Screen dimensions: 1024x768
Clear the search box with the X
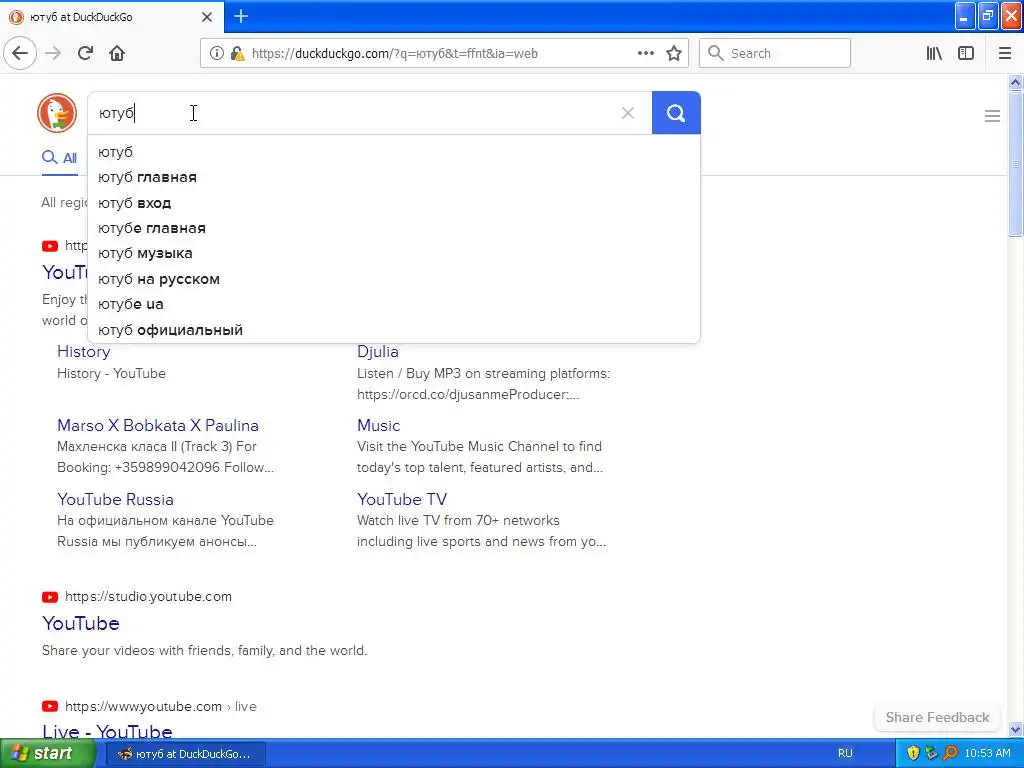tap(628, 113)
